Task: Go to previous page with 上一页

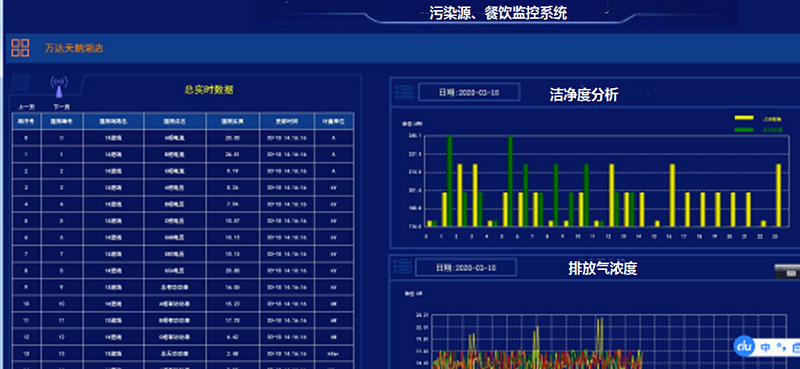Action: 26,107
